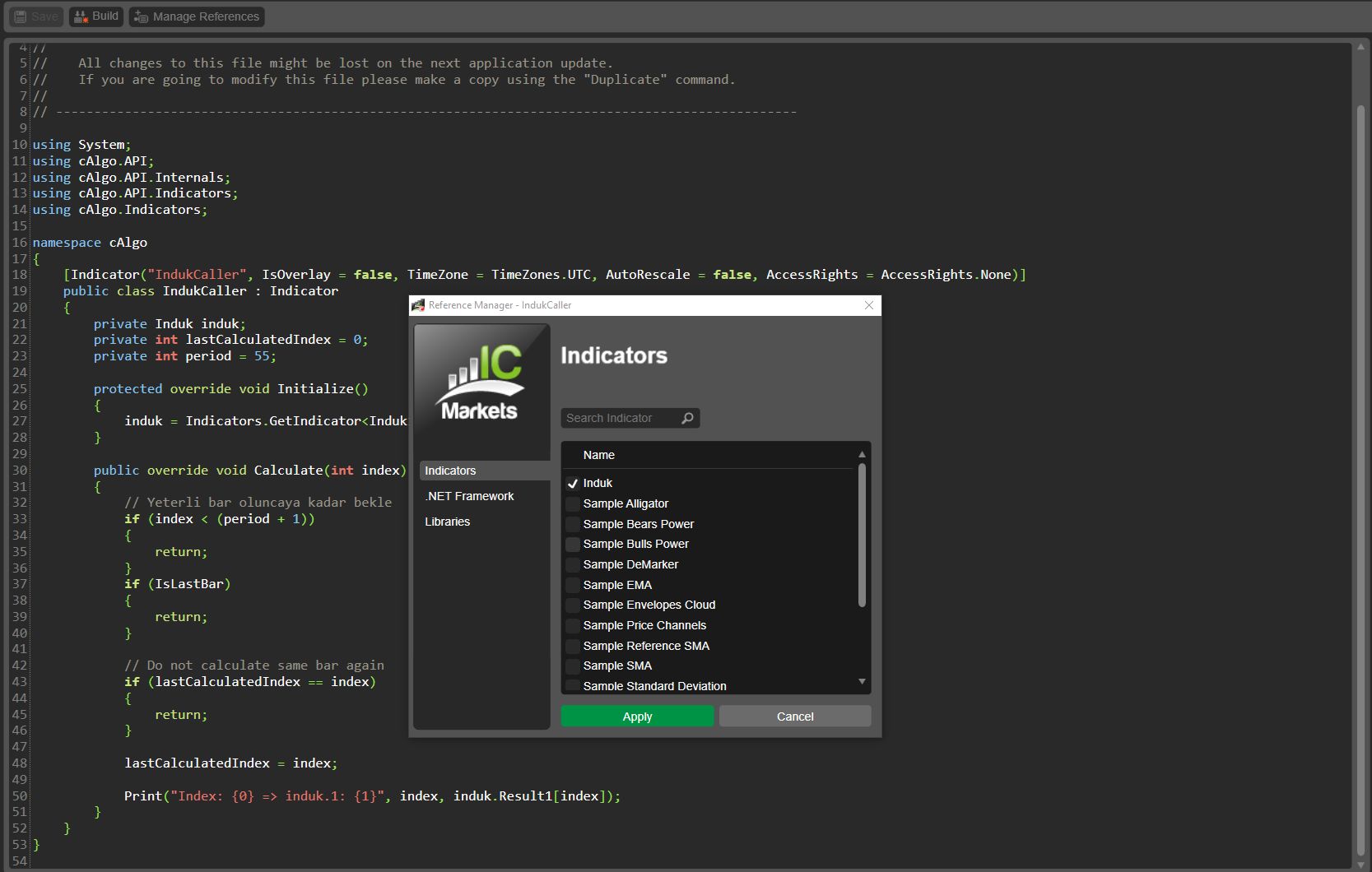Image resolution: width=1372 pixels, height=872 pixels.
Task: Click indicator list scroll-down arrow
Action: [862, 681]
